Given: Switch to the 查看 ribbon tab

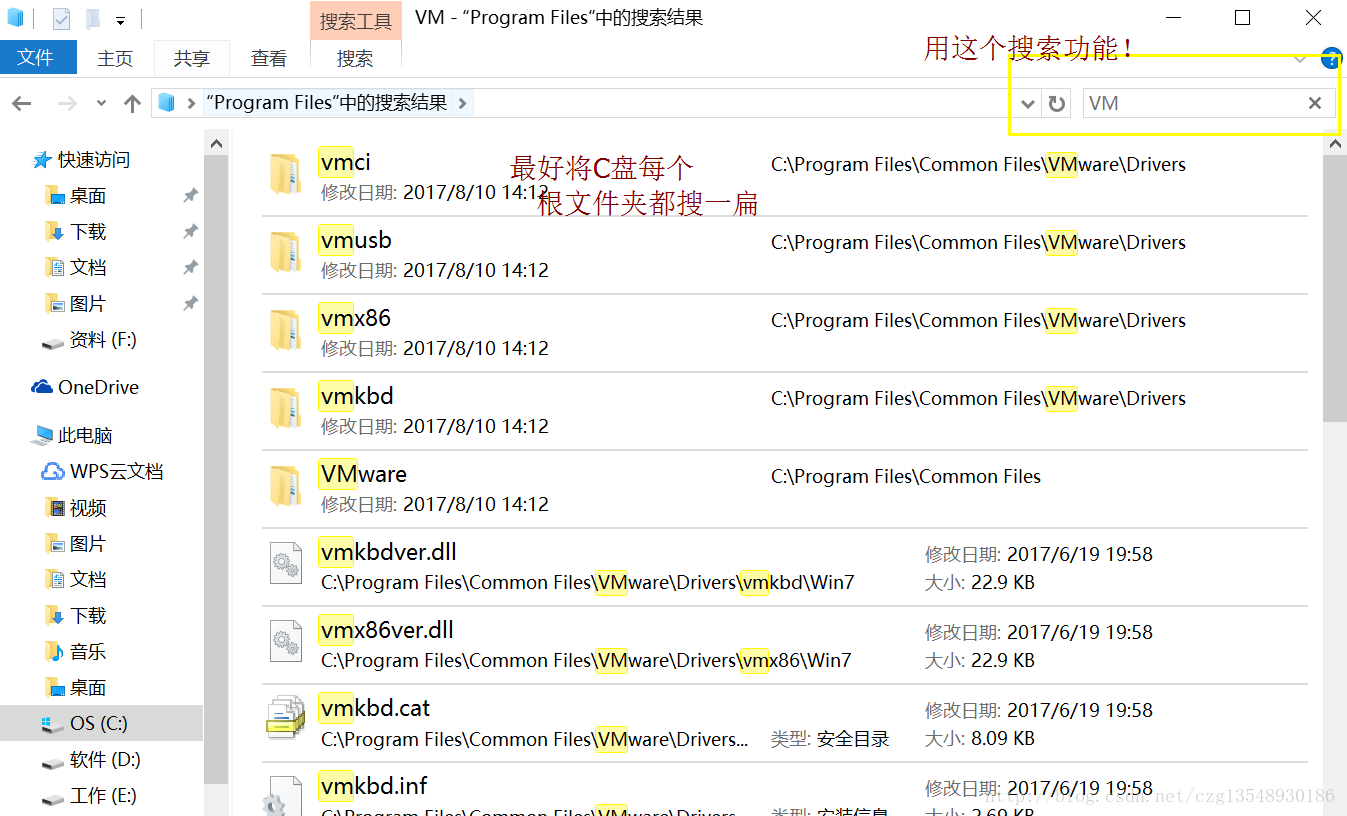Looking at the screenshot, I should coord(269,59).
